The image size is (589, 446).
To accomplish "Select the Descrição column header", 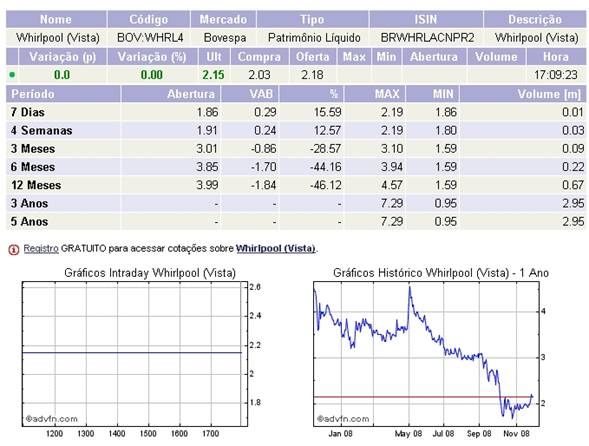I will tap(535, 19).
